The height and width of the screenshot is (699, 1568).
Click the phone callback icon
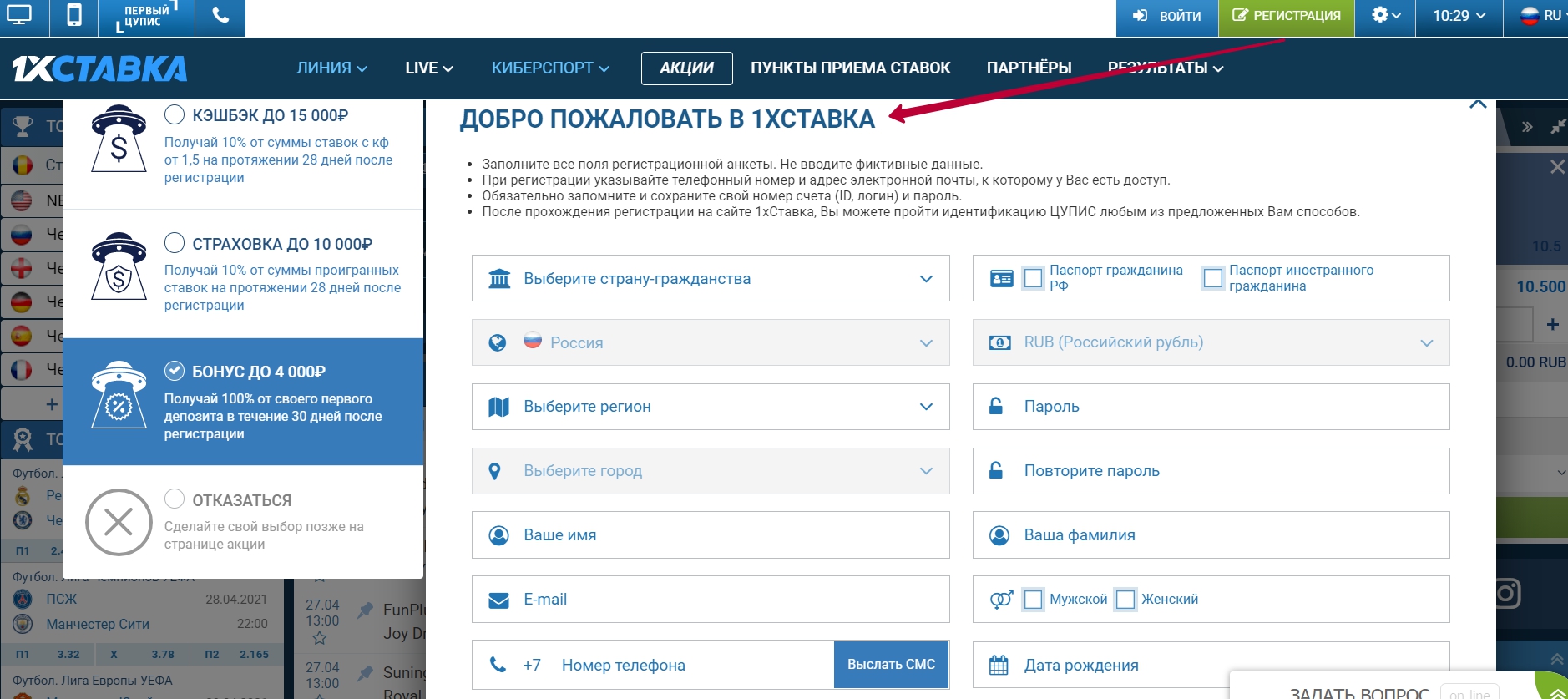tap(220, 16)
